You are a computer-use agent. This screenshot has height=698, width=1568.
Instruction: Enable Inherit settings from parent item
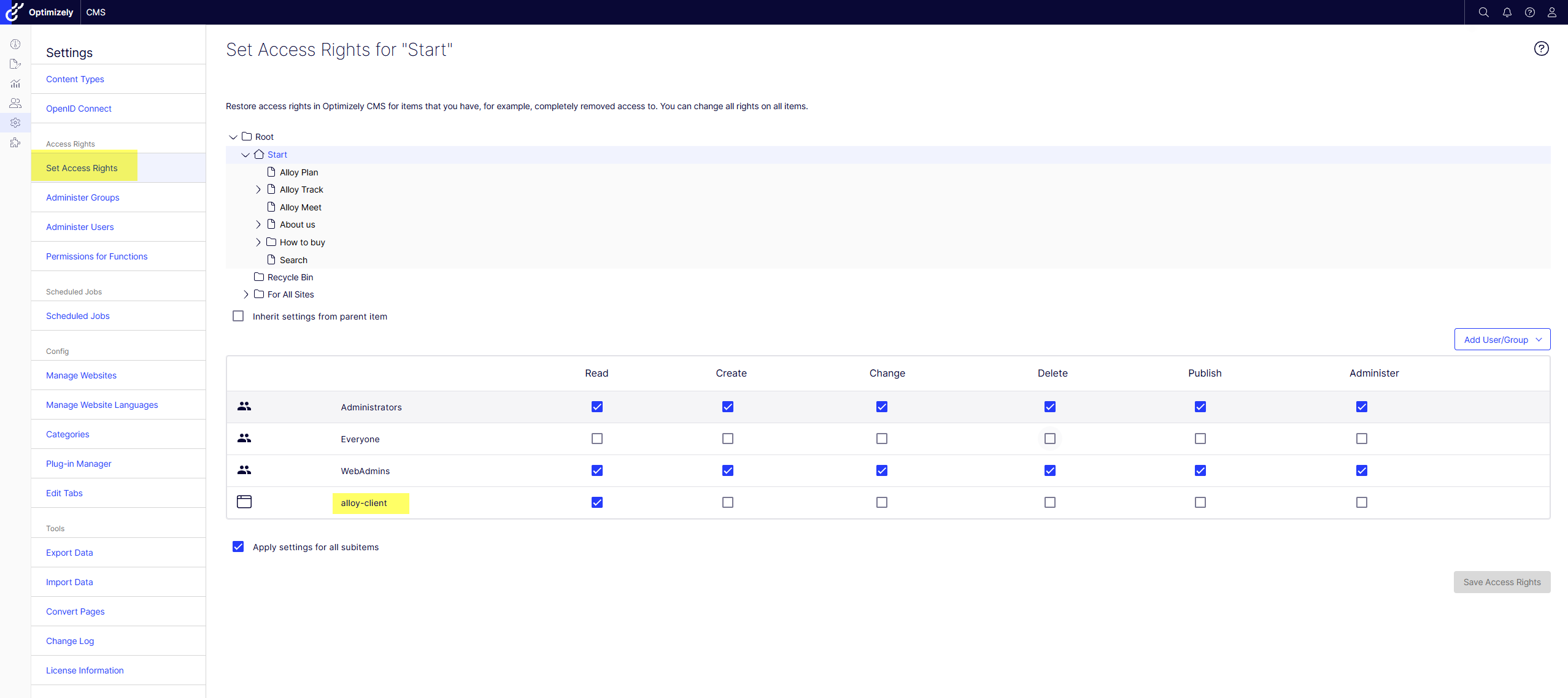[x=238, y=316]
